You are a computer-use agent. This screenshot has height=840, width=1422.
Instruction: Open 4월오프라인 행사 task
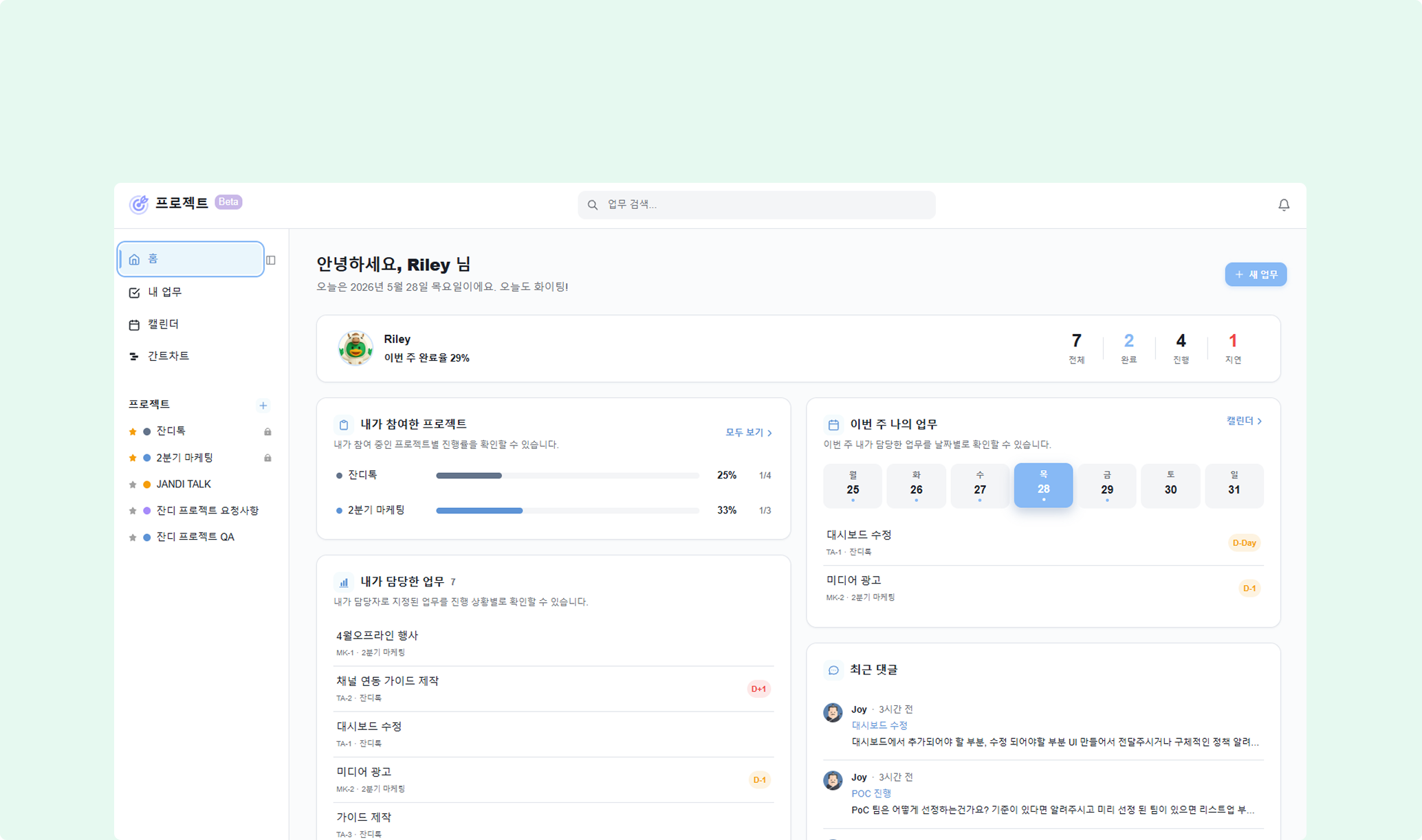coord(554,643)
